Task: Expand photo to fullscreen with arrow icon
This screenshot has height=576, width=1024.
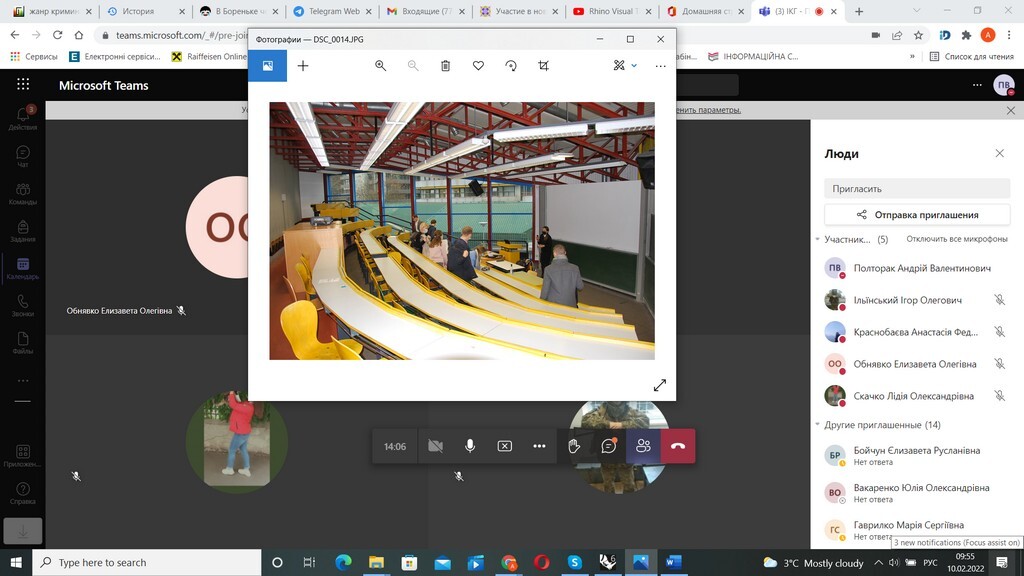Action: coord(659,385)
